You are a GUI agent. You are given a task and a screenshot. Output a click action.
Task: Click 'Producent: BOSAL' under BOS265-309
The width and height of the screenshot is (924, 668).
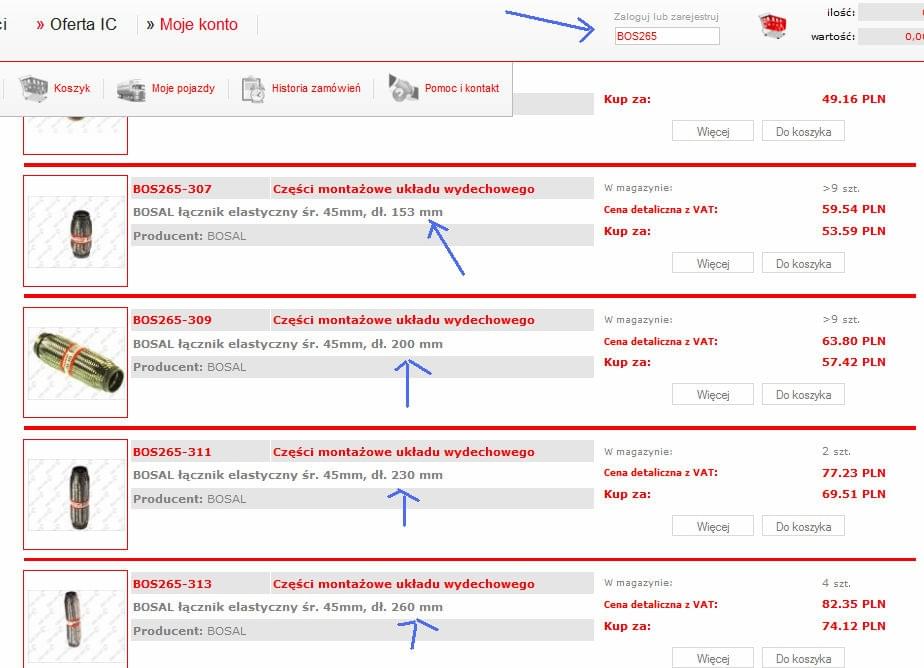click(190, 367)
